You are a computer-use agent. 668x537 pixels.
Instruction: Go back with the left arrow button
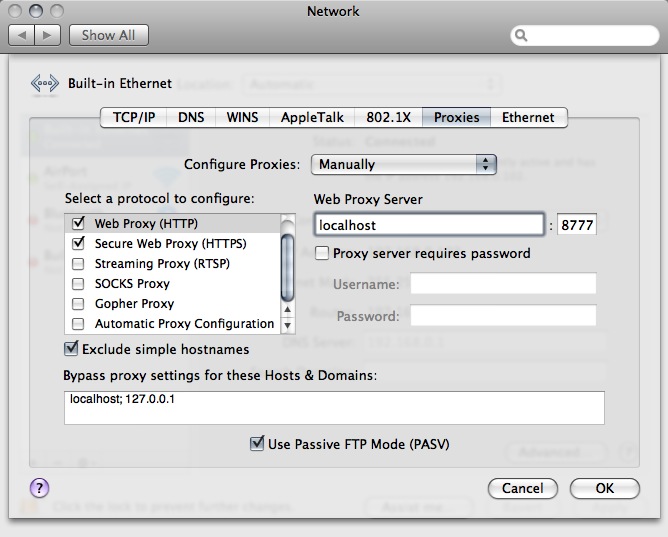[22, 35]
